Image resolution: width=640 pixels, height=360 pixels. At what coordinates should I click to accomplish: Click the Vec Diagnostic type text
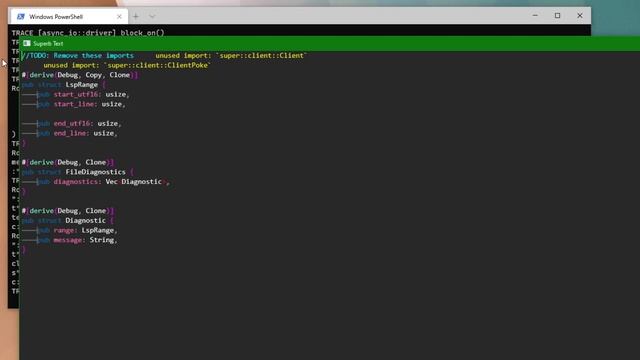click(x=135, y=182)
